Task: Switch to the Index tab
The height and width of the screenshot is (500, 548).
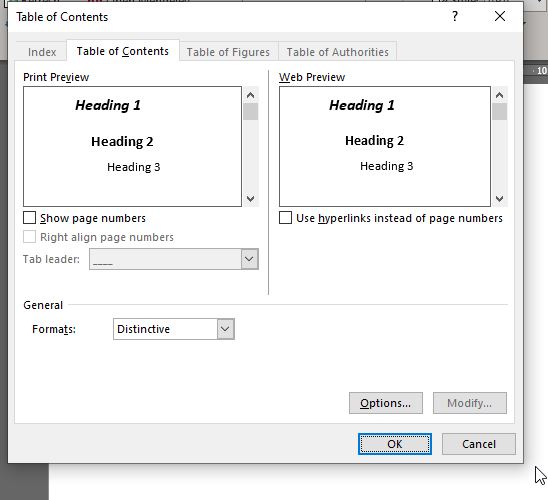Action: (x=42, y=52)
